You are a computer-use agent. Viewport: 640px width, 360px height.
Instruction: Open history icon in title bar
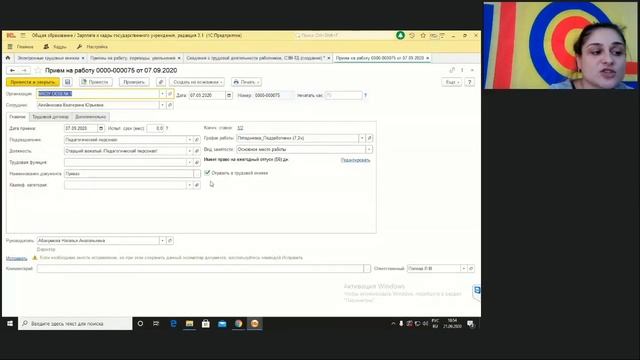tap(412, 36)
